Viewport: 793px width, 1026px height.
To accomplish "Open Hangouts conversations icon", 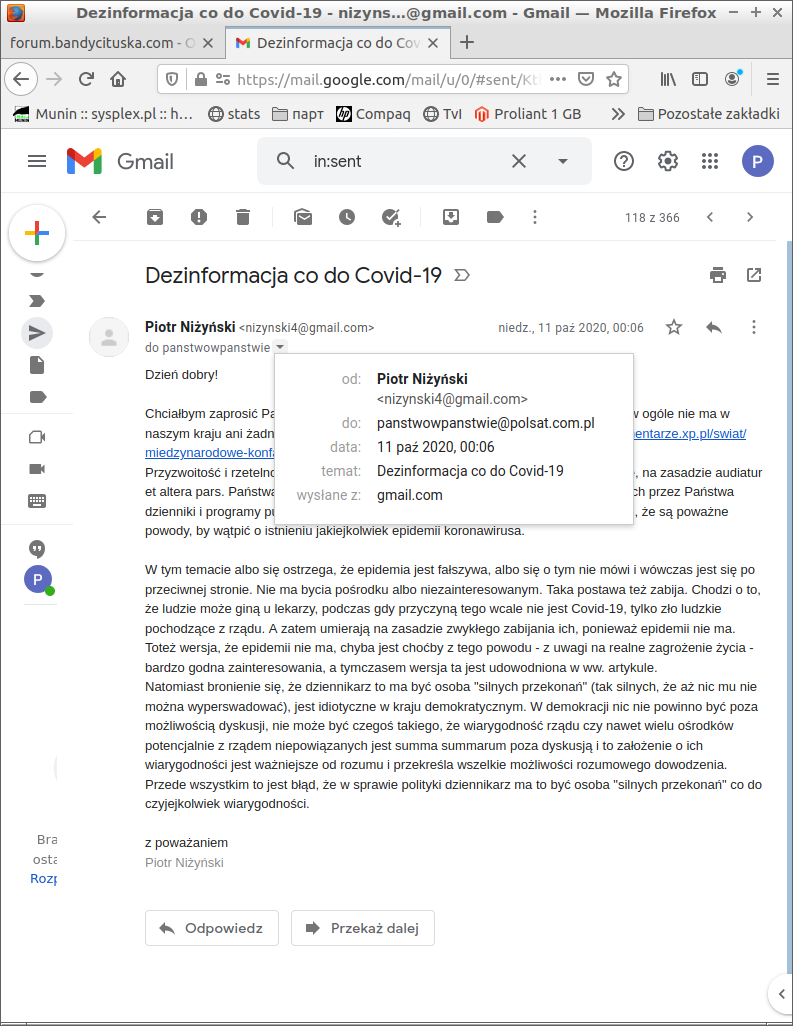I will (37, 549).
